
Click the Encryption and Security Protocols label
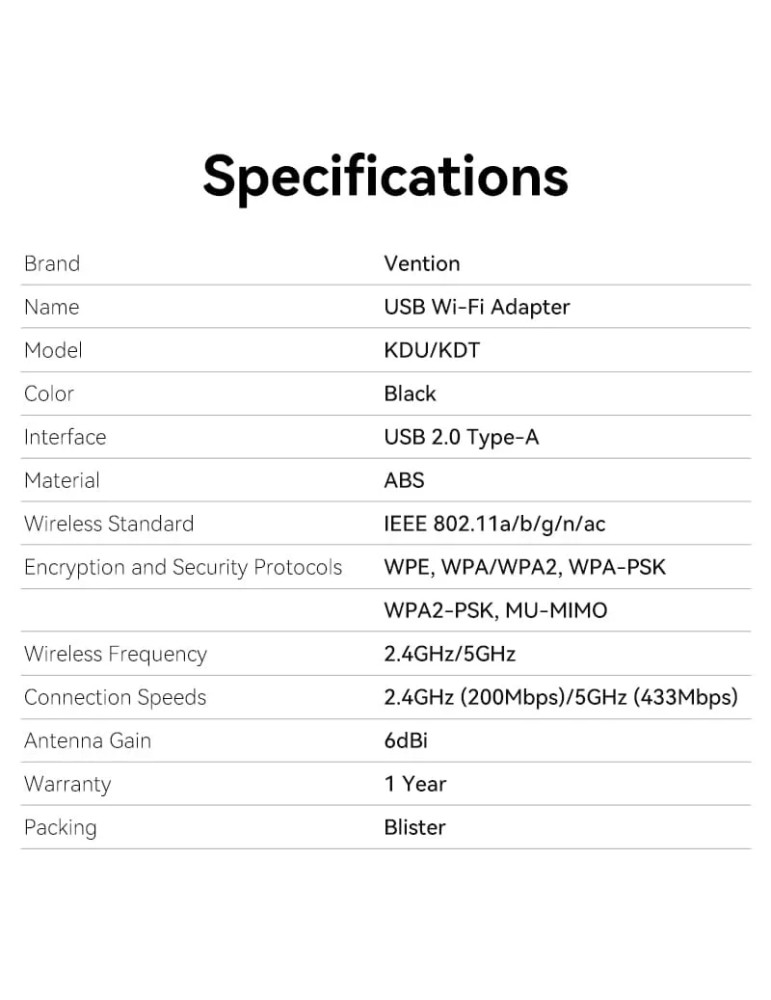[183, 568]
